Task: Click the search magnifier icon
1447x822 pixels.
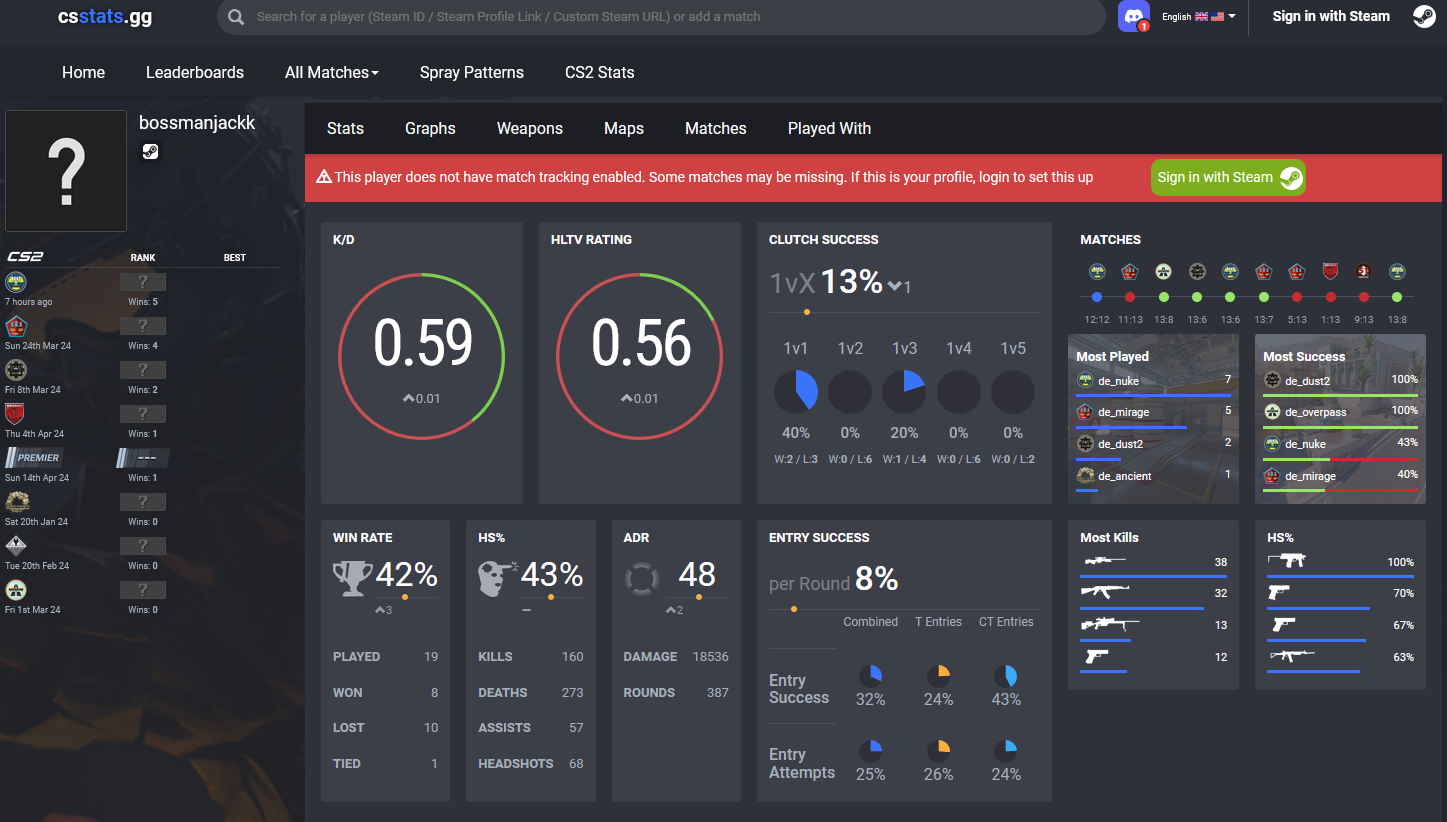Action: [236, 17]
